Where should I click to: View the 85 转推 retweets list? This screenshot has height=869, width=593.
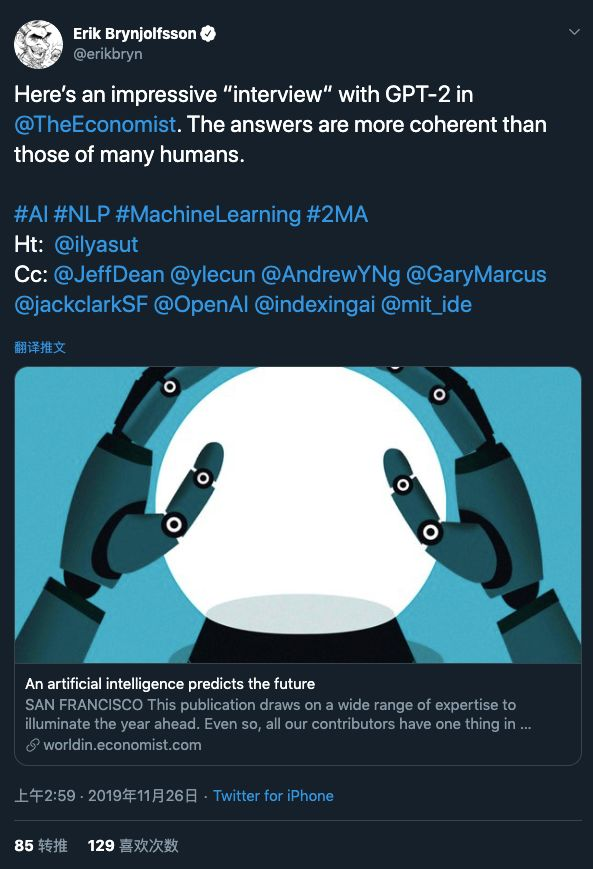(x=40, y=846)
